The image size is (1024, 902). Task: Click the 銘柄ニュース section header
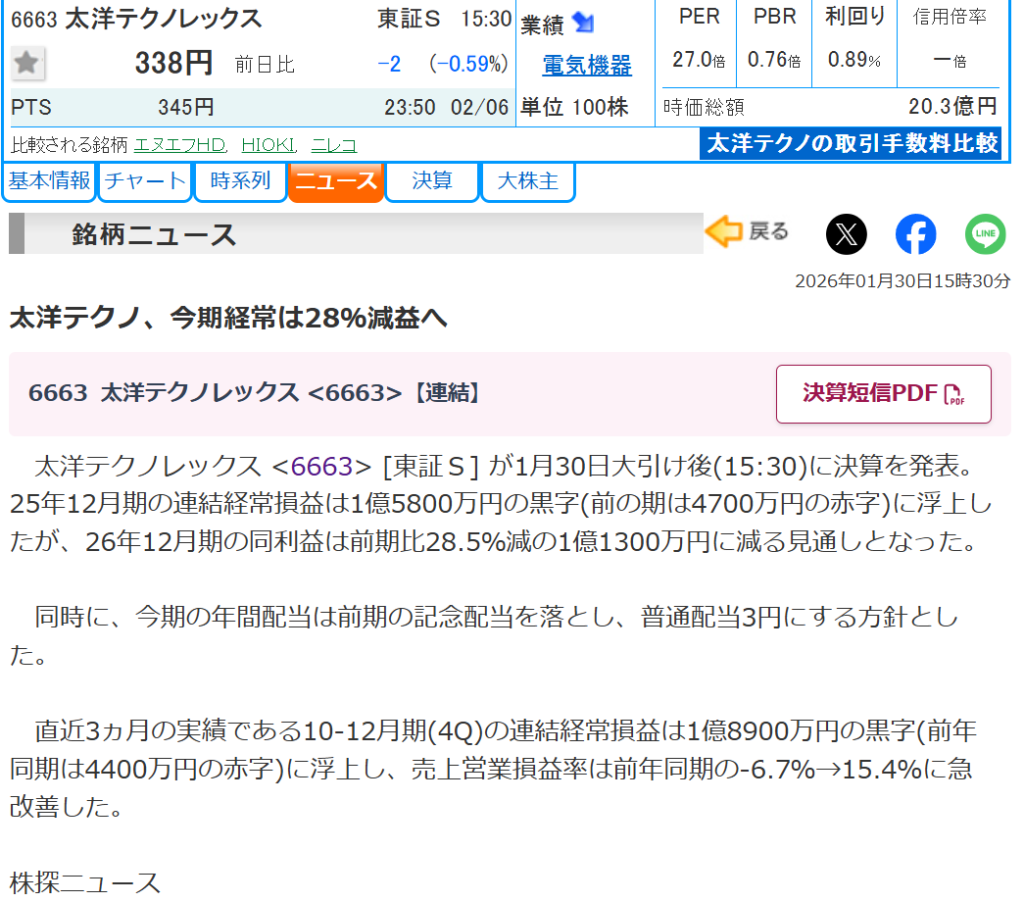[x=154, y=235]
